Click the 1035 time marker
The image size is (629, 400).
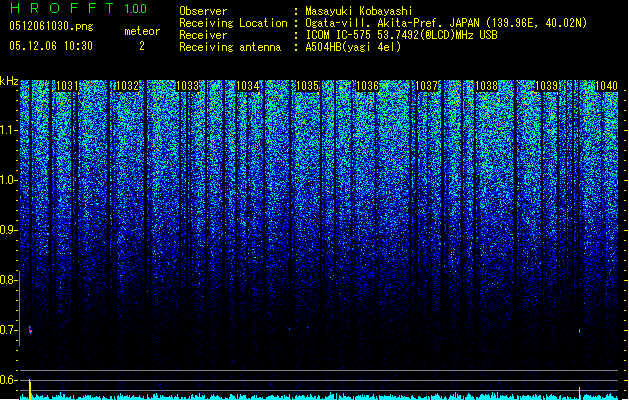click(307, 86)
